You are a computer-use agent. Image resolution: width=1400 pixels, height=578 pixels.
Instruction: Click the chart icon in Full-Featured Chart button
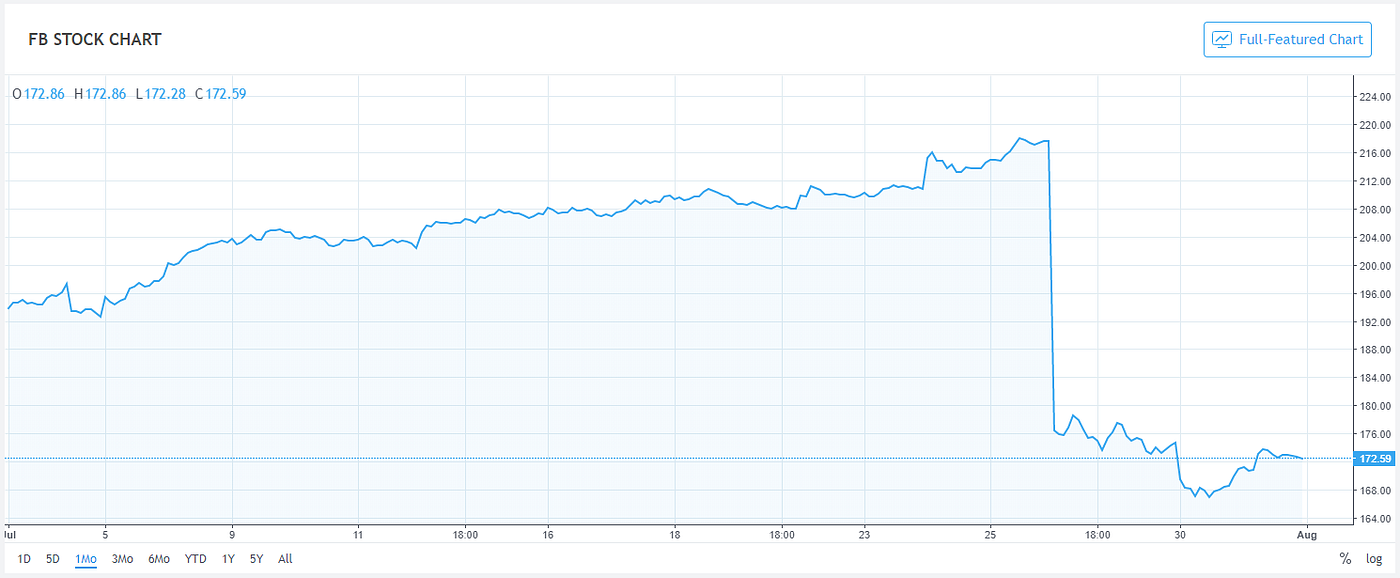click(x=1222, y=40)
